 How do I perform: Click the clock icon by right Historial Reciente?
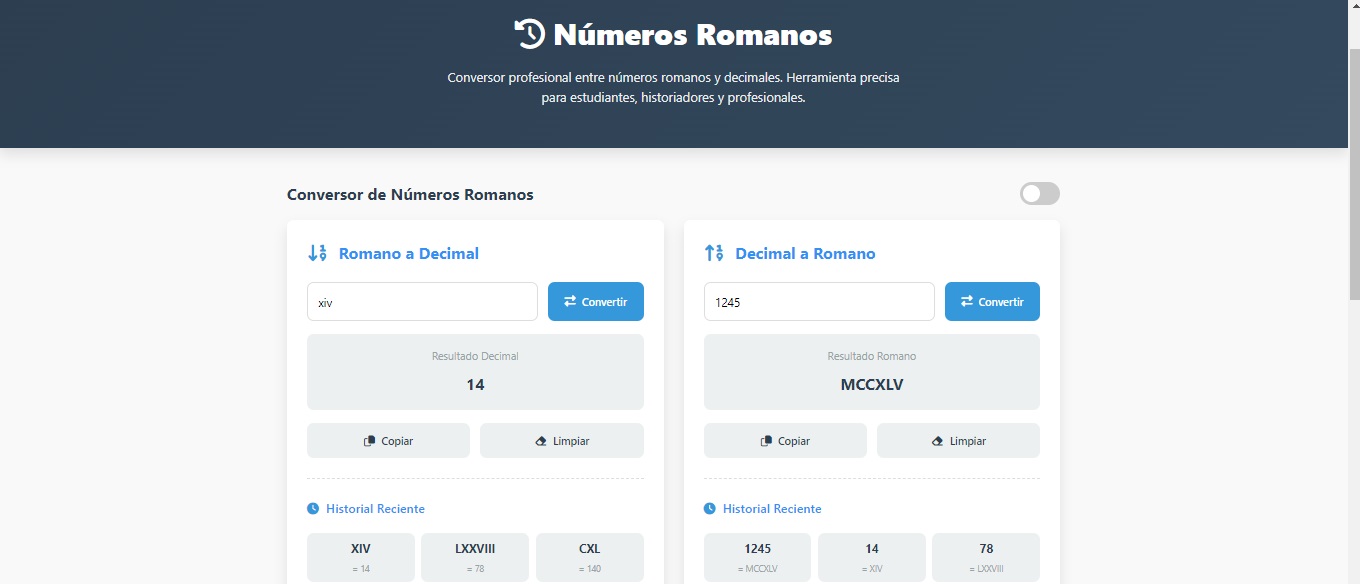(x=708, y=508)
